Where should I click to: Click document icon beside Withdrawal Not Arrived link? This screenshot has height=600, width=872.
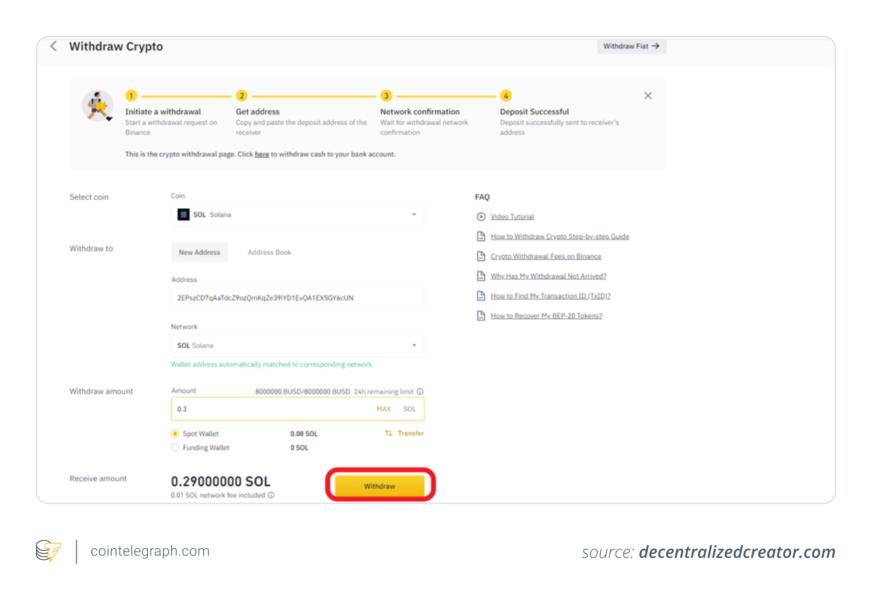coord(481,276)
